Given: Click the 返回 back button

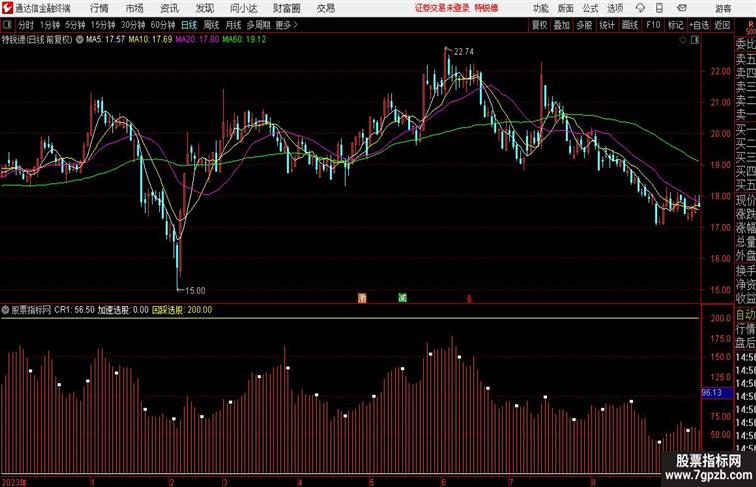Looking at the screenshot, I should pyautogui.click(x=722, y=25).
